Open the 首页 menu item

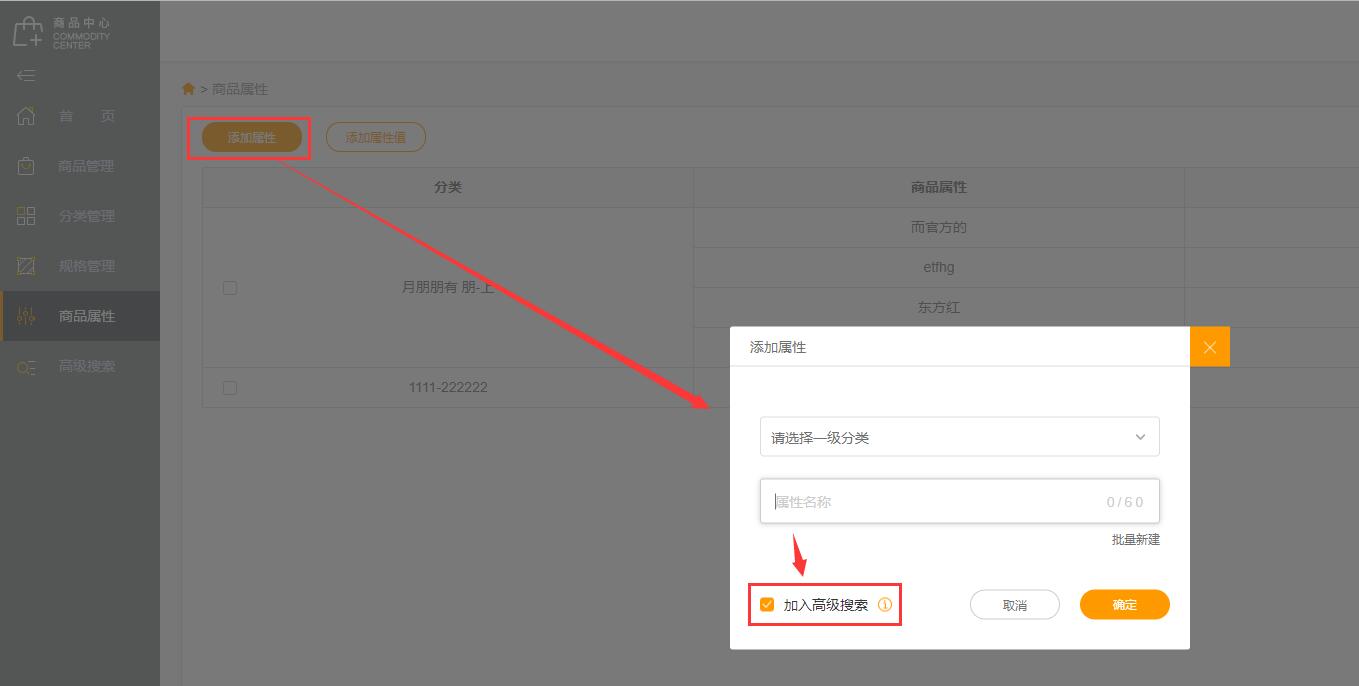pos(80,116)
